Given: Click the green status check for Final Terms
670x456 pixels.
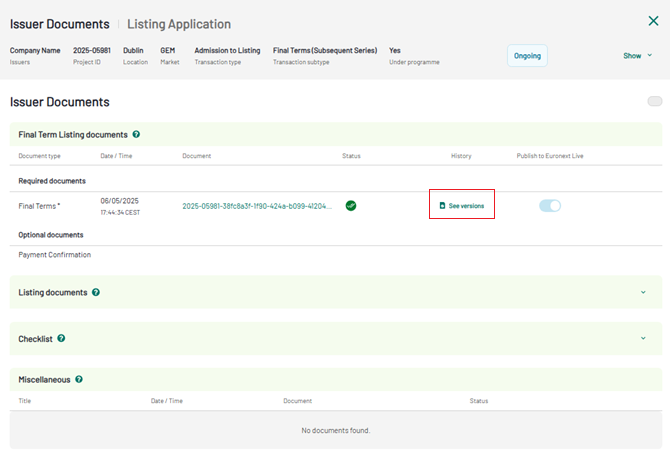Looking at the screenshot, I should tap(351, 206).
